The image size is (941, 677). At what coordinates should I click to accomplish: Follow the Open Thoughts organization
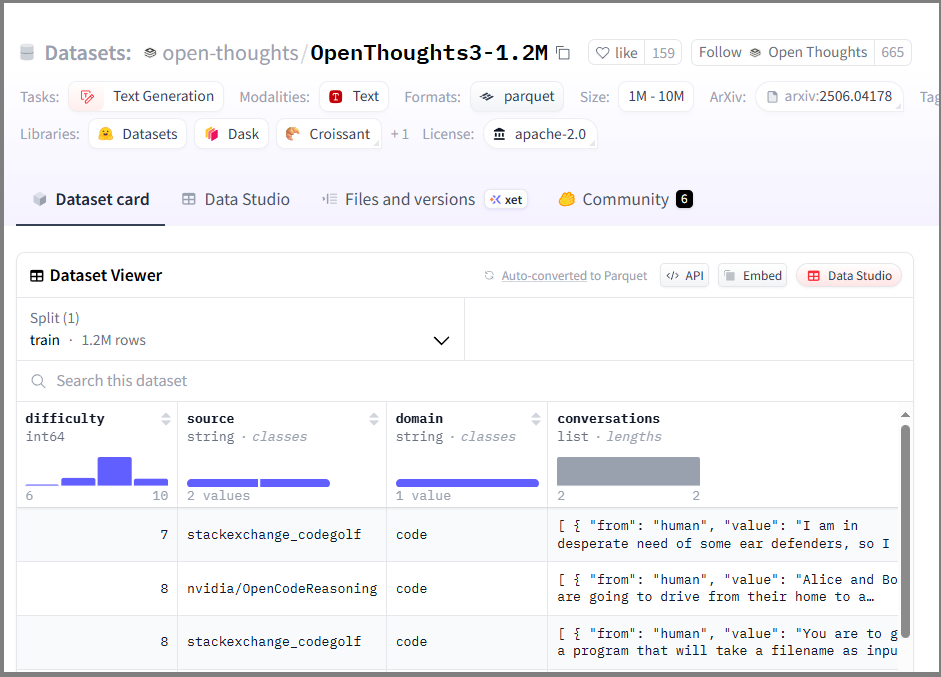pos(783,52)
